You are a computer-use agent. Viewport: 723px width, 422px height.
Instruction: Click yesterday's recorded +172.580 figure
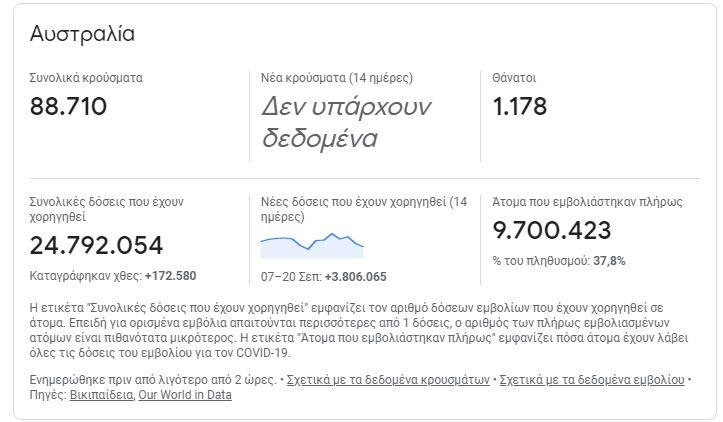tap(171, 276)
